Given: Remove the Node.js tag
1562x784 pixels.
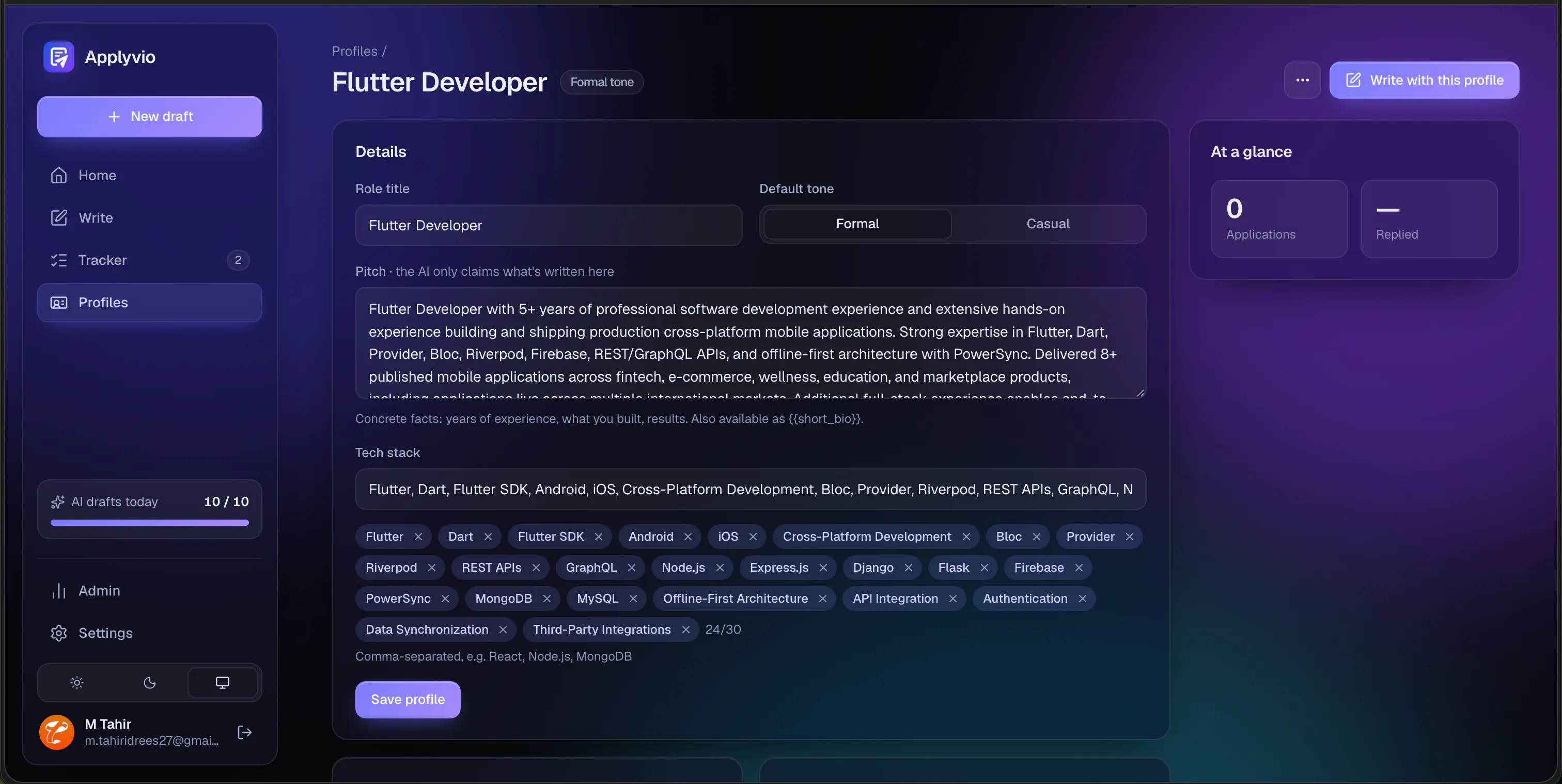Looking at the screenshot, I should [720, 568].
